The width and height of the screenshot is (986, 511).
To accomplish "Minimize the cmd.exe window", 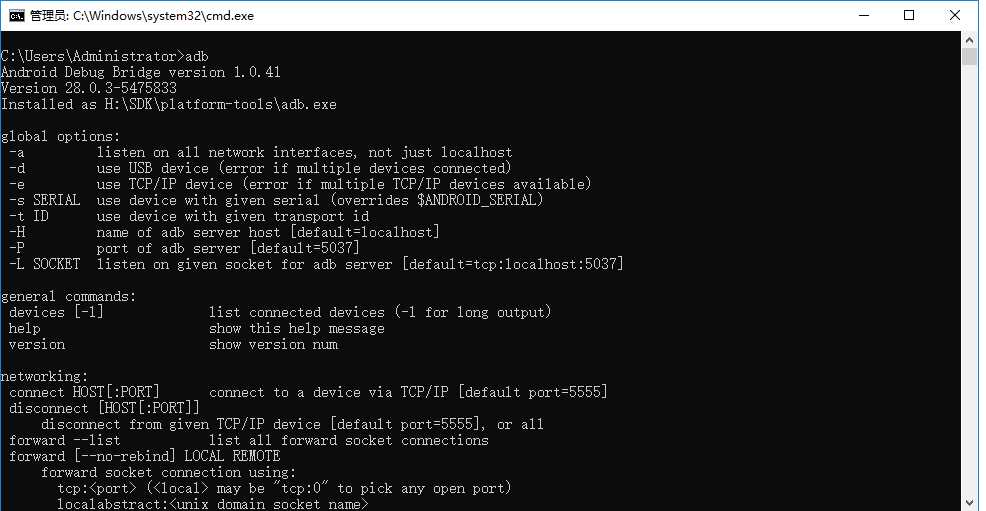I will pyautogui.click(x=864, y=15).
